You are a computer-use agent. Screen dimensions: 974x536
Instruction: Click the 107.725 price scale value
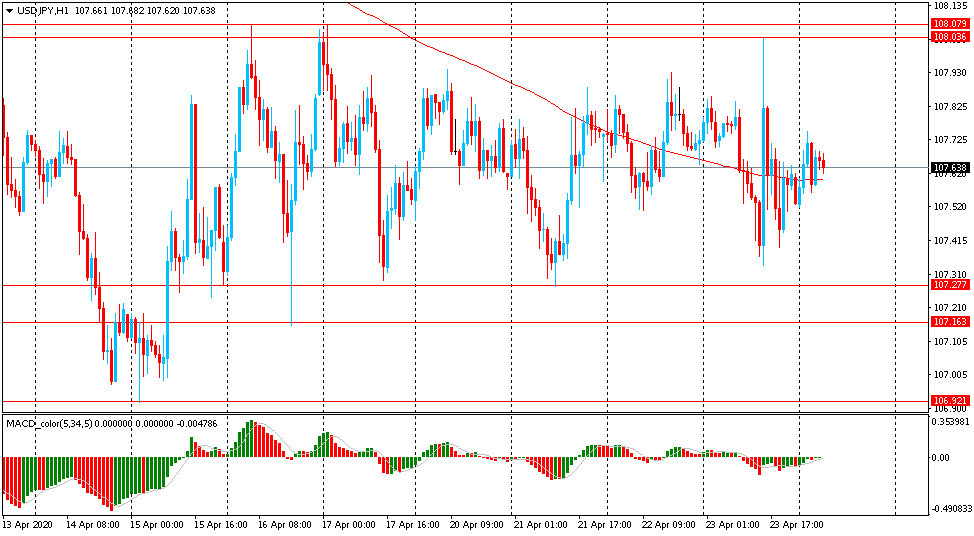coord(950,140)
